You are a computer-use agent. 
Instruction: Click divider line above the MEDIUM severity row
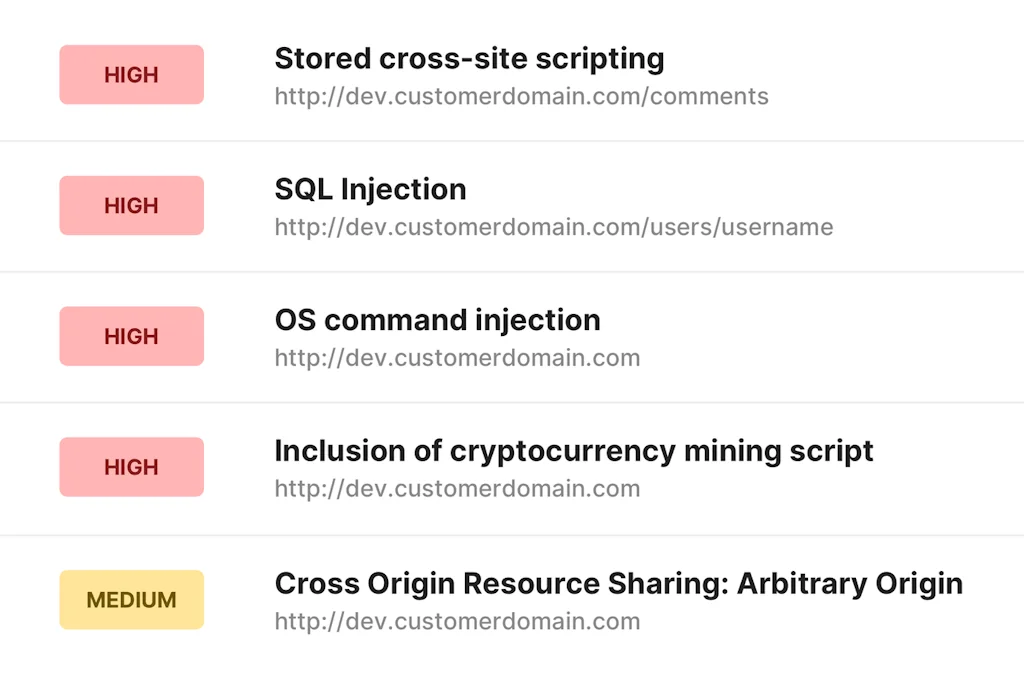pos(512,535)
